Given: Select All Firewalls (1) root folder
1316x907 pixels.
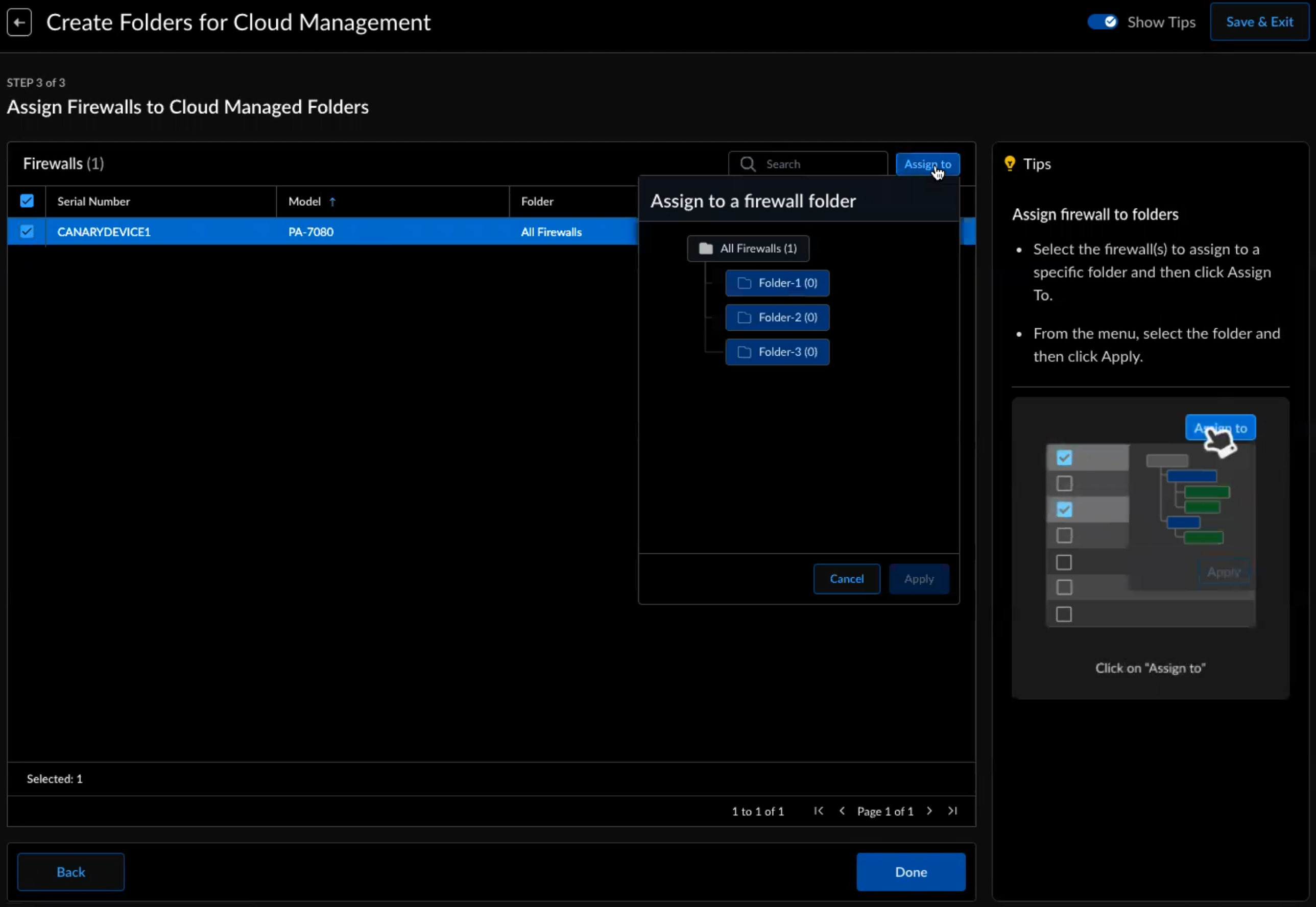Looking at the screenshot, I should pyautogui.click(x=748, y=249).
